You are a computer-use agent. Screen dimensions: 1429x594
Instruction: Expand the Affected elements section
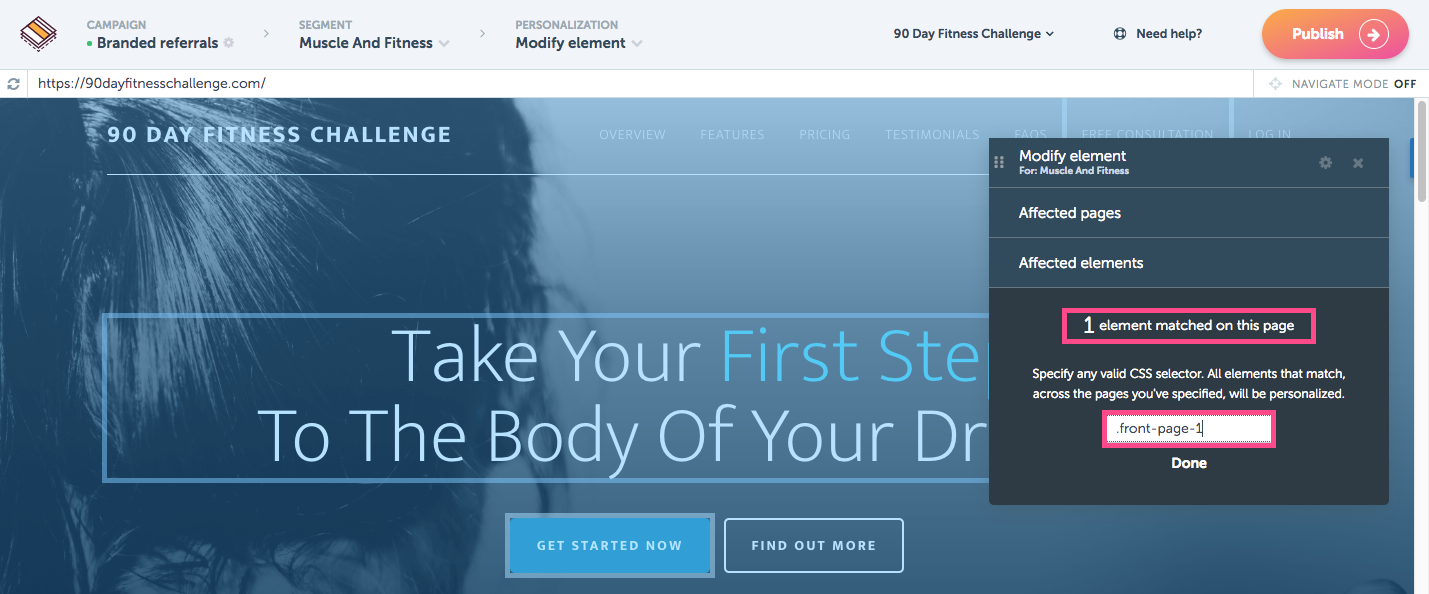[1189, 263]
